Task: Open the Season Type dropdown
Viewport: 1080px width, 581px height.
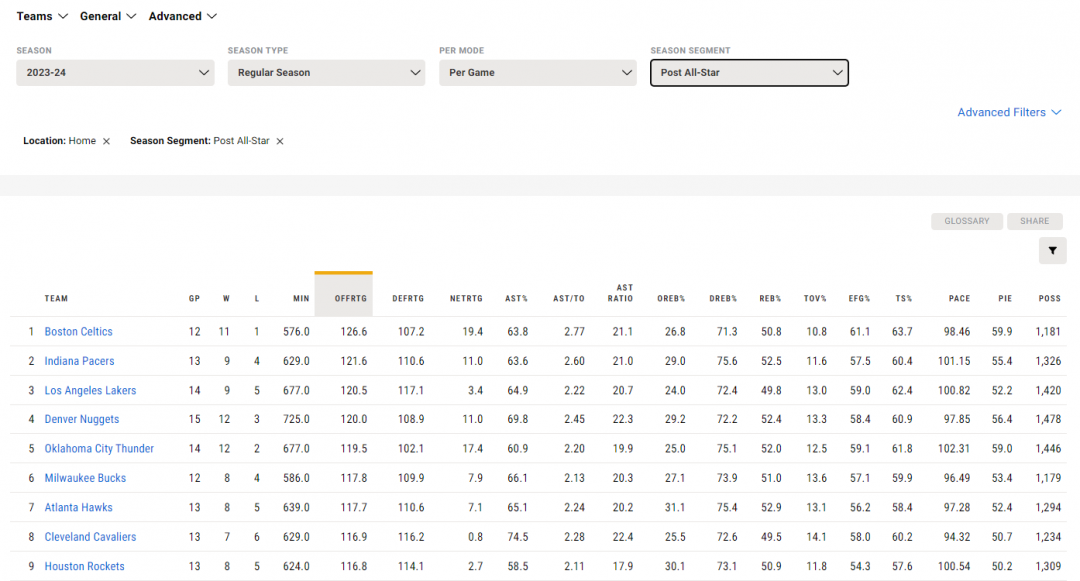Action: coord(326,72)
